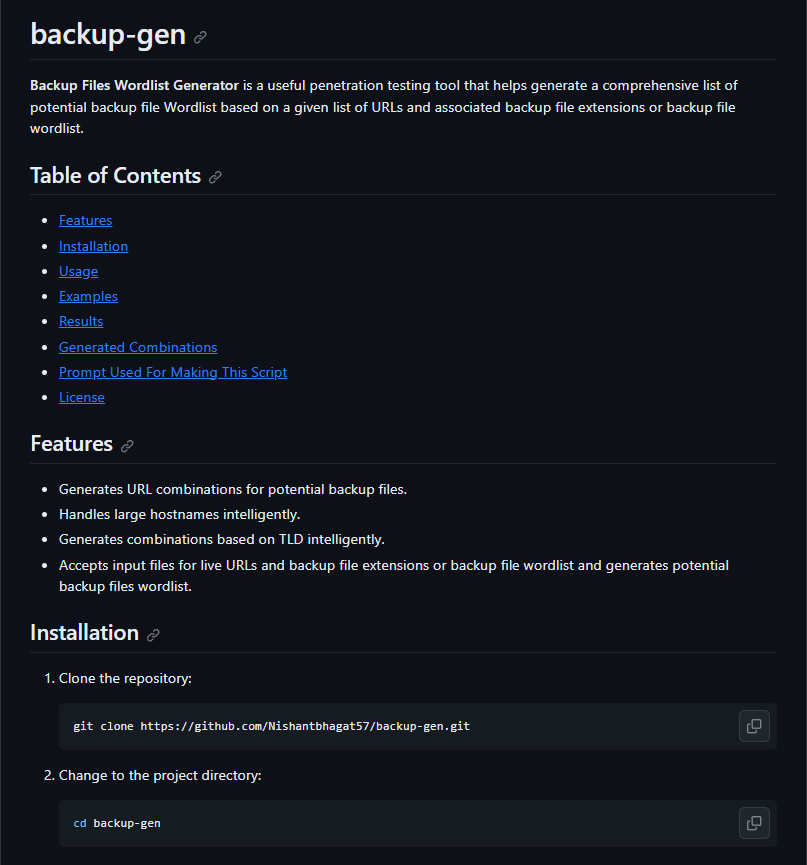Click the 'Handles large hostnames intelligently' bullet
Screen dimensions: 807x865
pyautogui.click(x=179, y=514)
